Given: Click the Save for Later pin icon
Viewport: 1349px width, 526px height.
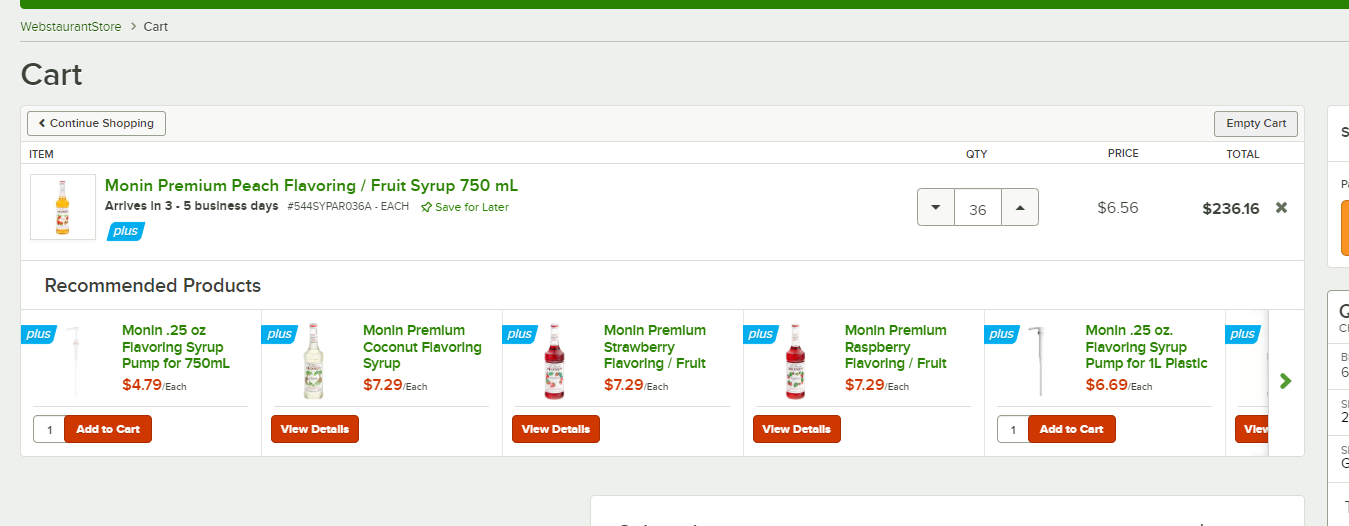Looking at the screenshot, I should coord(426,207).
